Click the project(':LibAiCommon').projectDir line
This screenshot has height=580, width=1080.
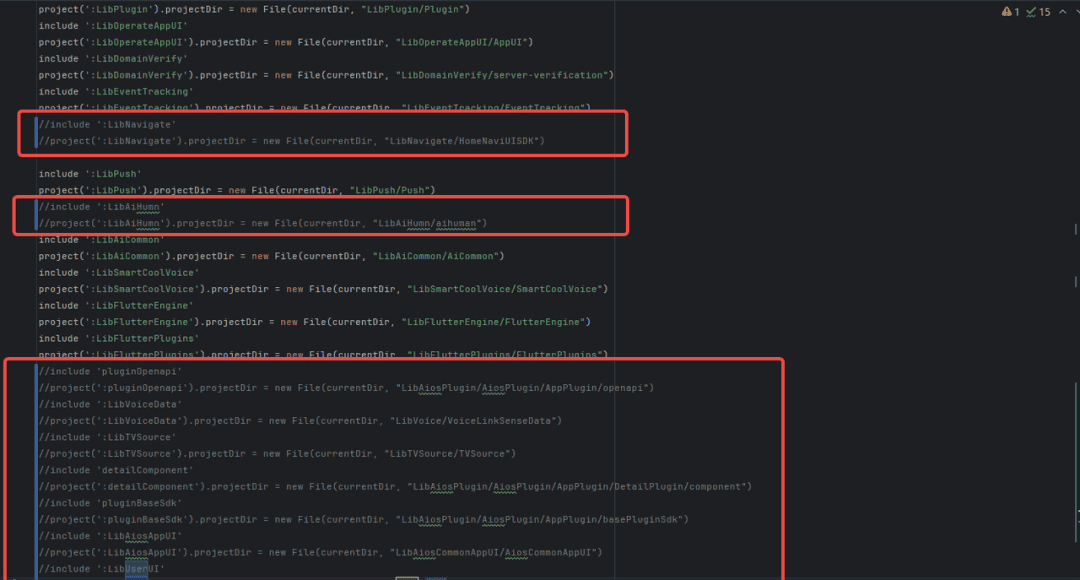[x=271, y=256]
